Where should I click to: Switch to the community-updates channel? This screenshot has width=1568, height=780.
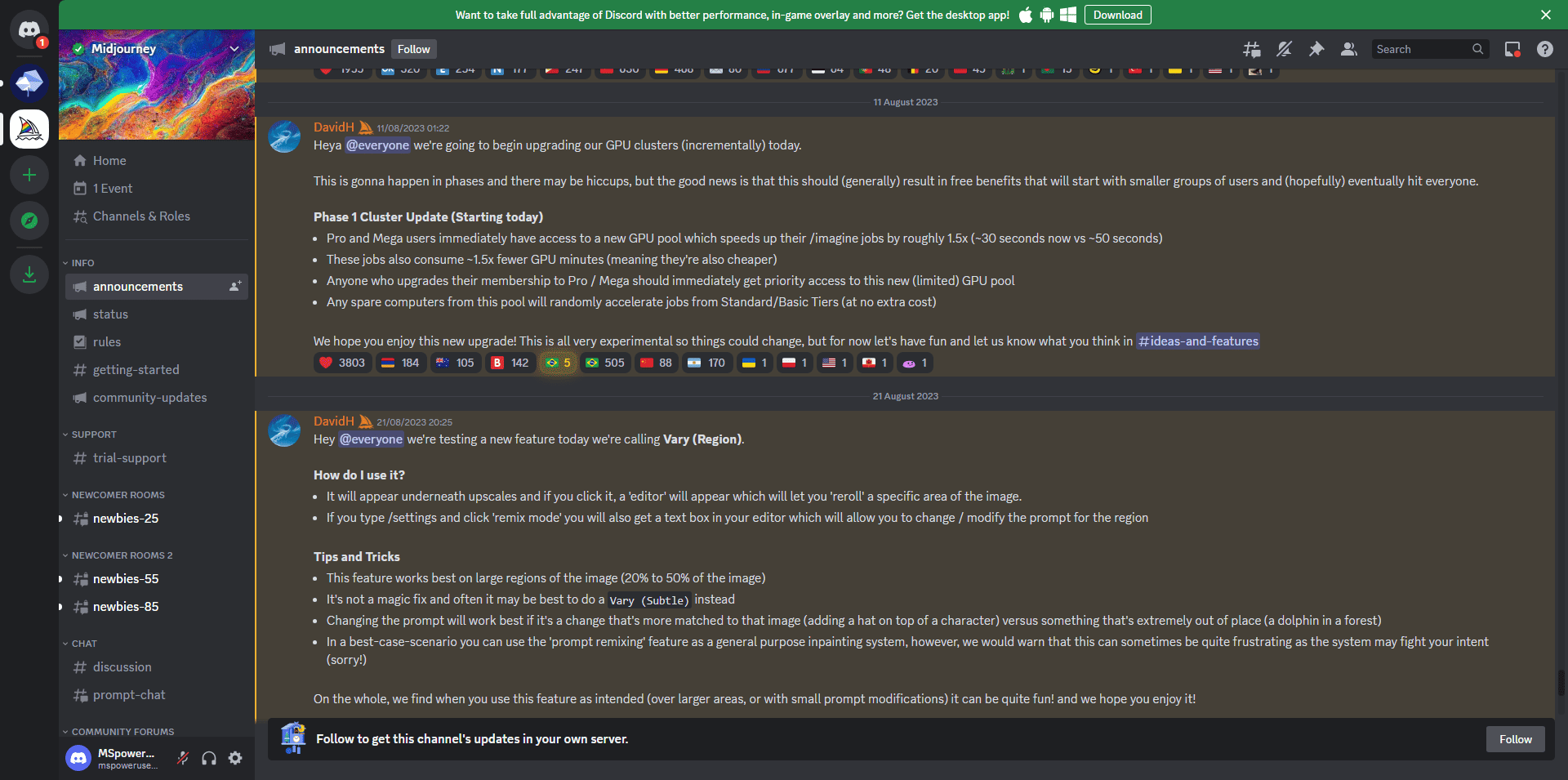(157, 398)
